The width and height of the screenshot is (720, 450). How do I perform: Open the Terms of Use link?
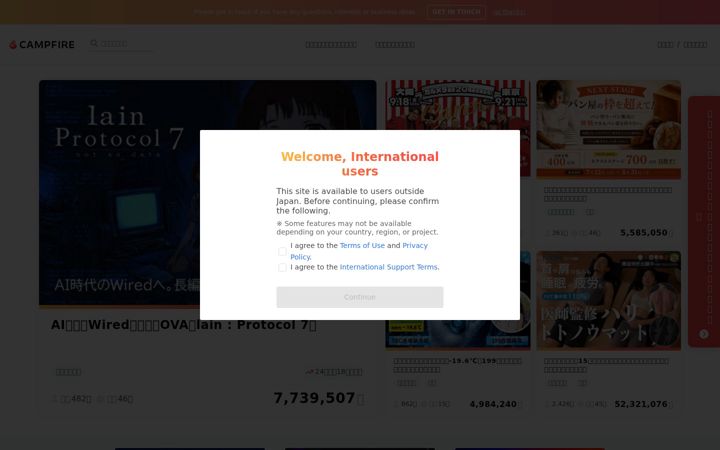tap(362, 246)
